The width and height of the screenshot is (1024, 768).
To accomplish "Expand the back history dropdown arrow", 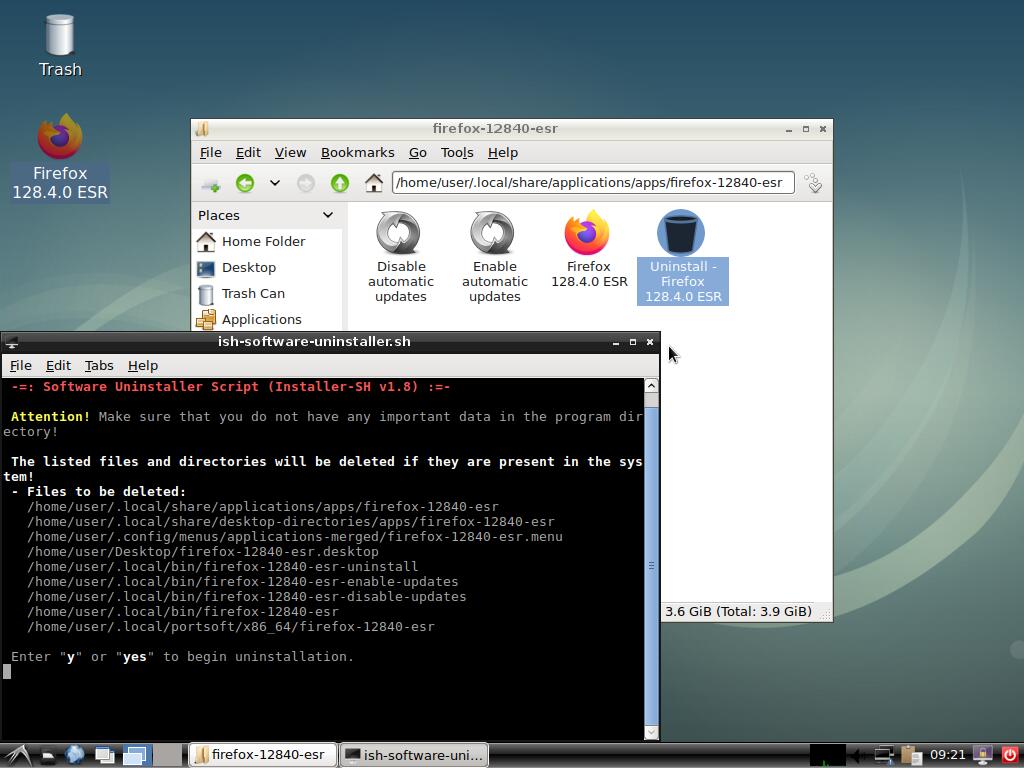I will pos(274,183).
